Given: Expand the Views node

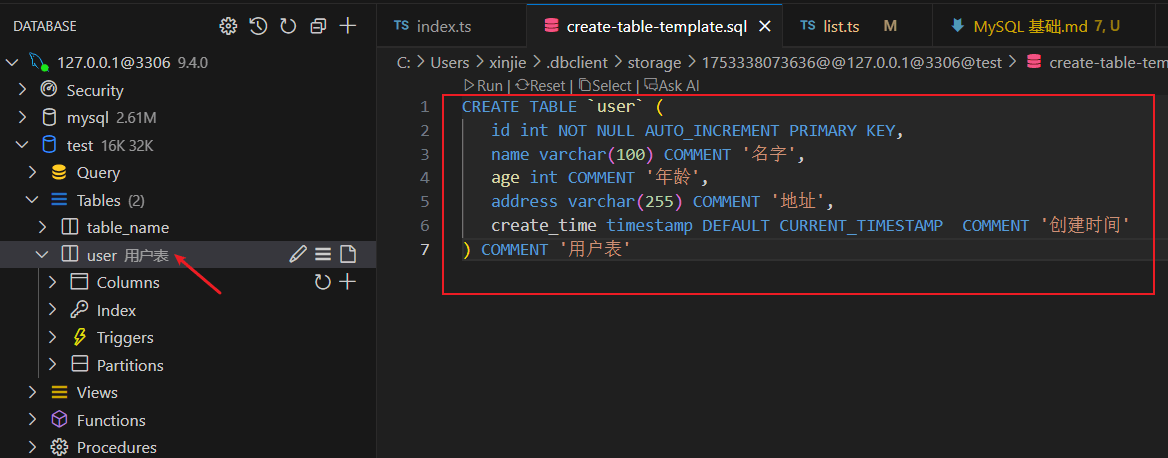Looking at the screenshot, I should (x=33, y=392).
